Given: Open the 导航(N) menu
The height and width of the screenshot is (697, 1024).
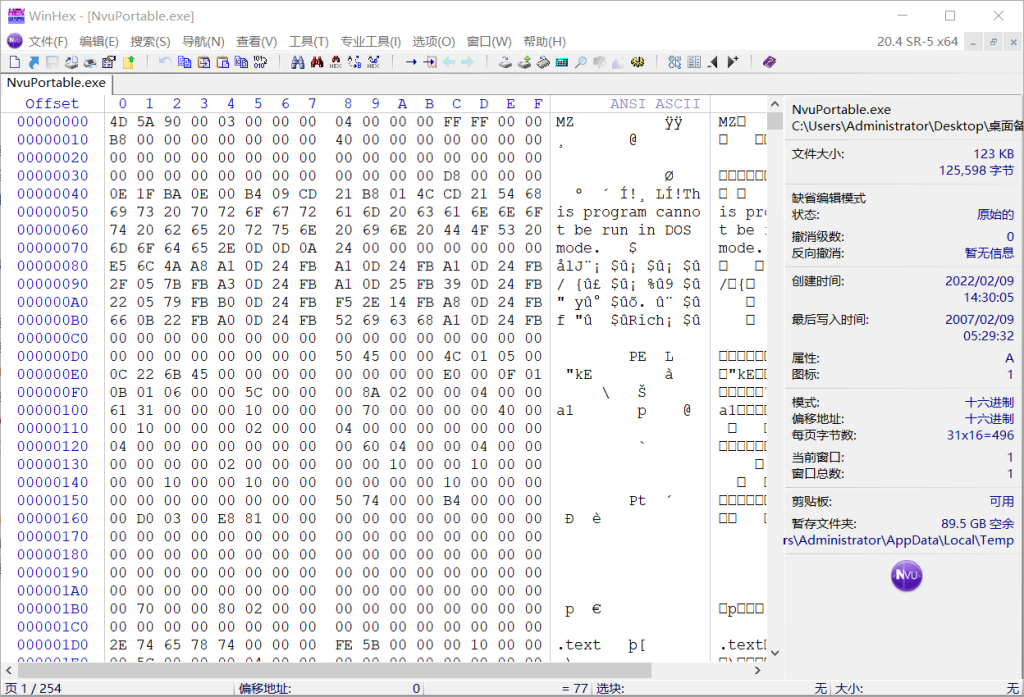Looking at the screenshot, I should pos(203,42).
